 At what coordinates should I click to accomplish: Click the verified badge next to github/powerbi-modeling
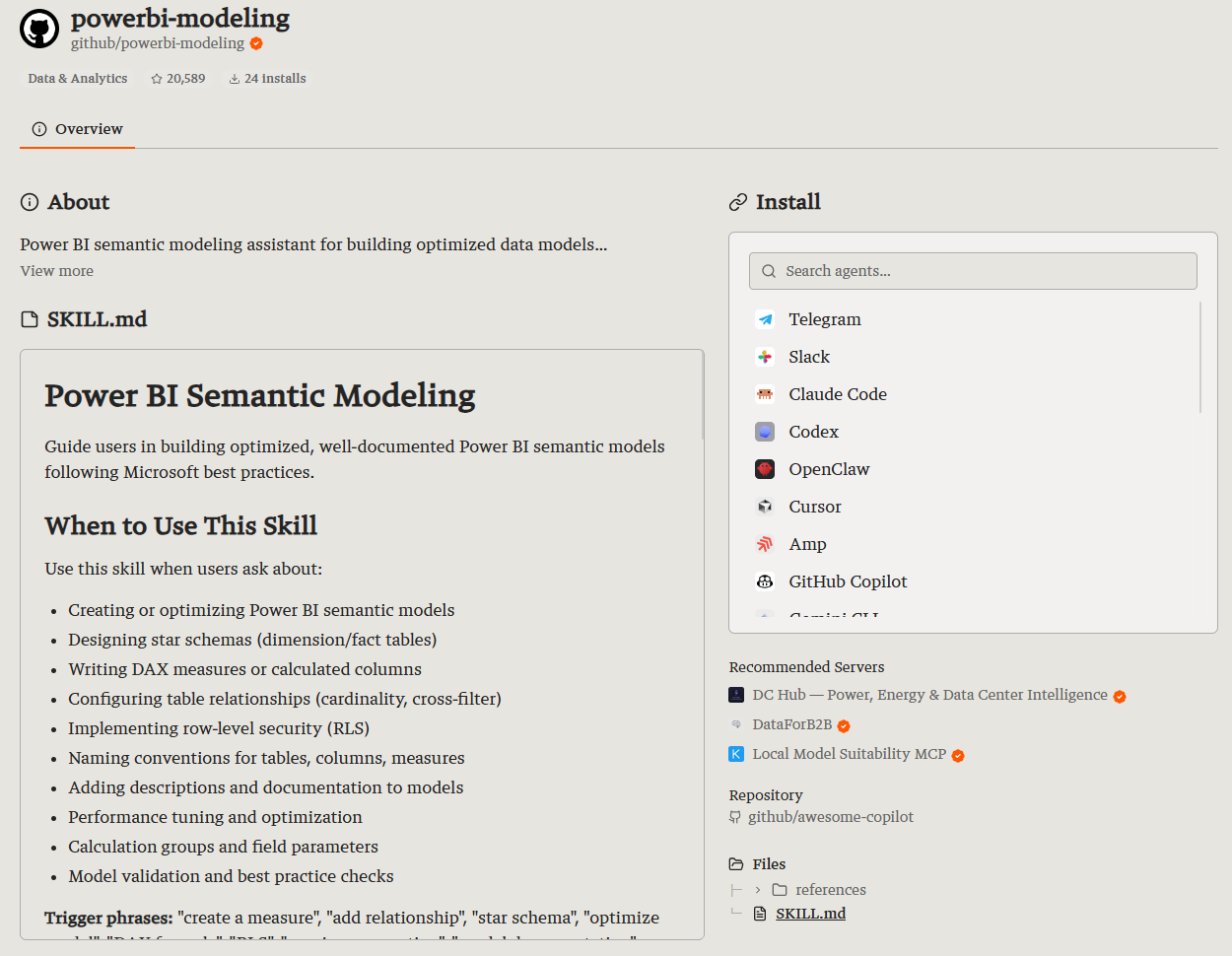click(256, 43)
